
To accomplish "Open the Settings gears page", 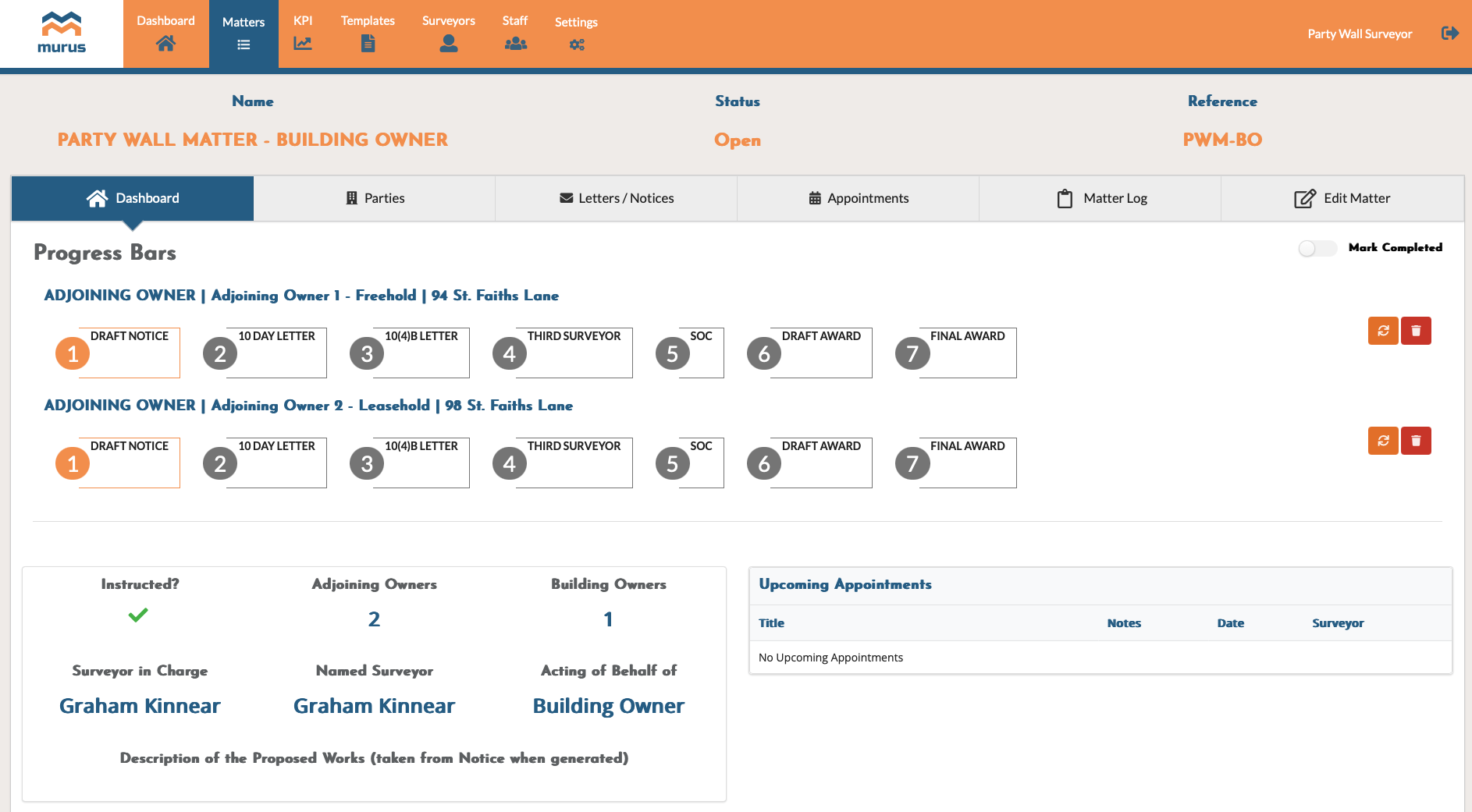I will (576, 34).
